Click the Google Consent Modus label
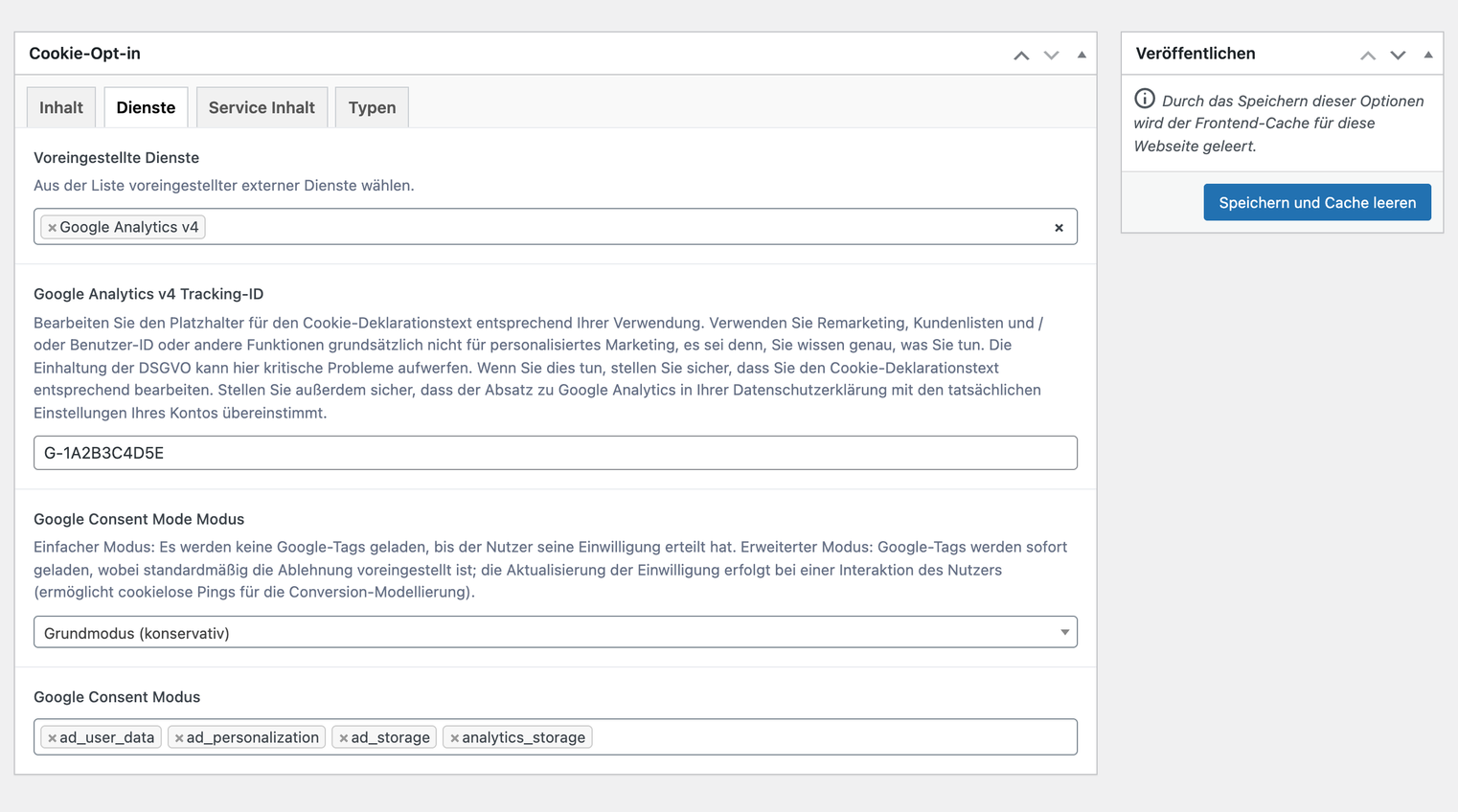 point(117,697)
